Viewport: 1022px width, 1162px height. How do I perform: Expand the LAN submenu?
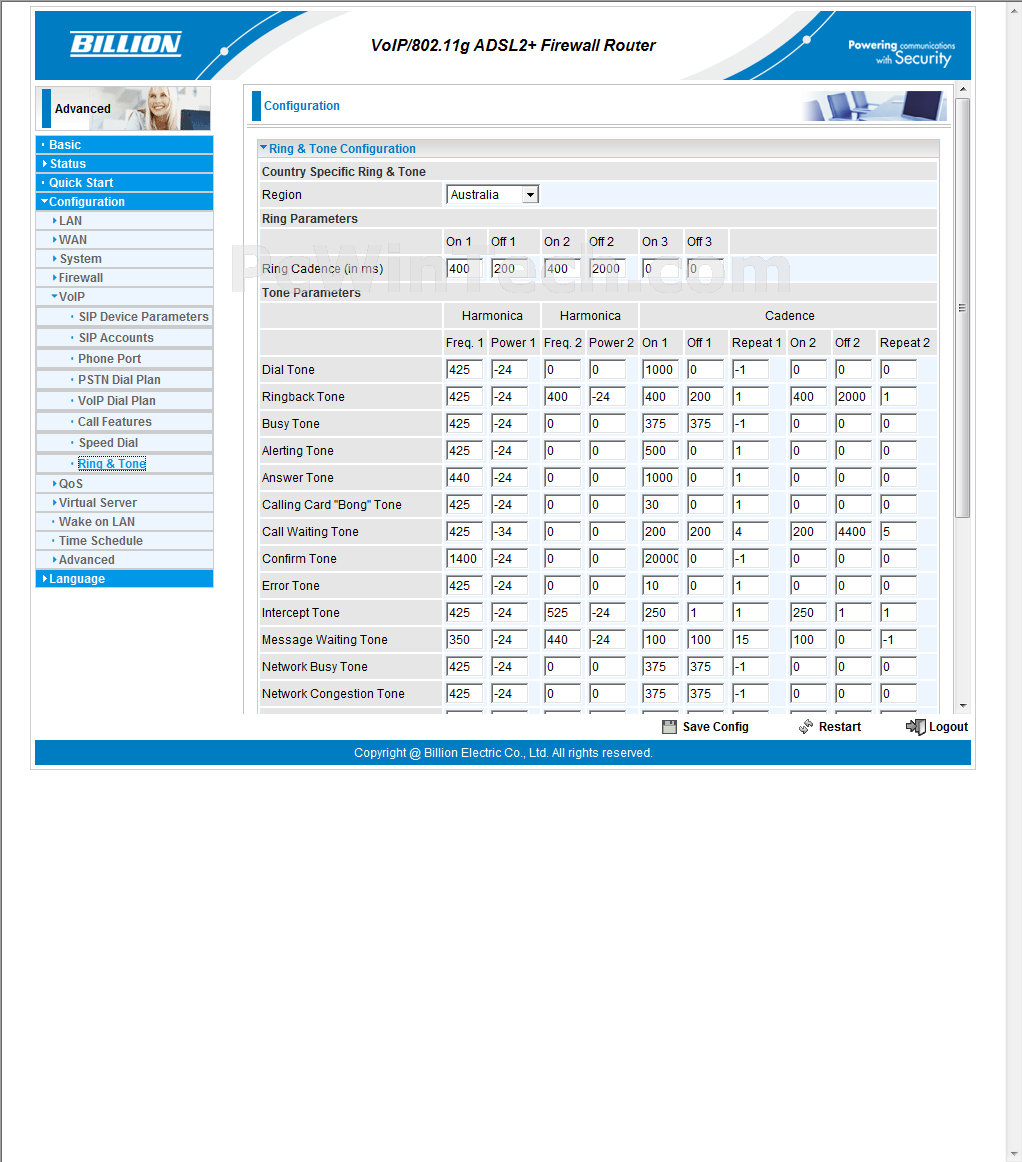[55, 221]
